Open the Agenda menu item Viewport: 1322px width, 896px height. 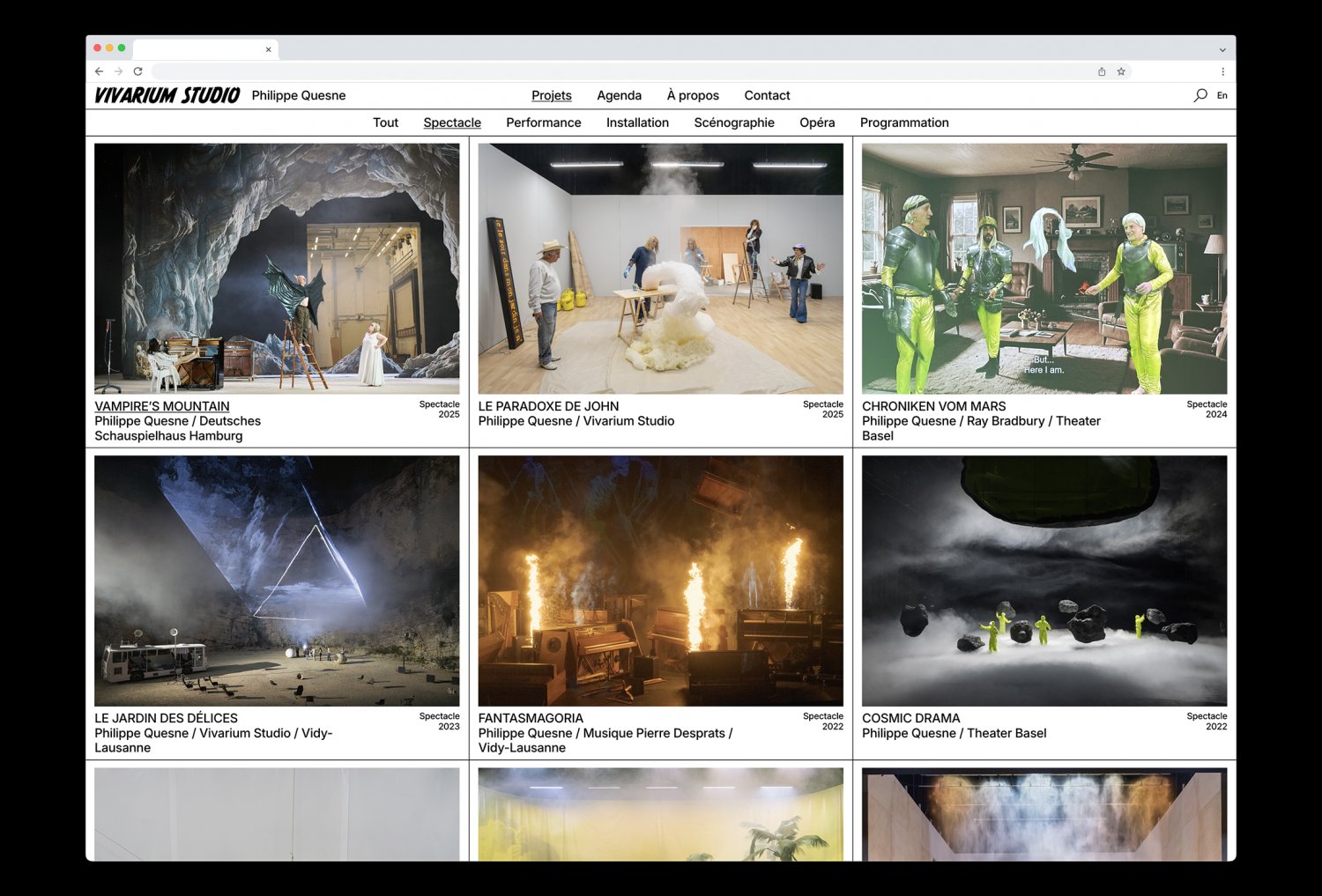619,95
